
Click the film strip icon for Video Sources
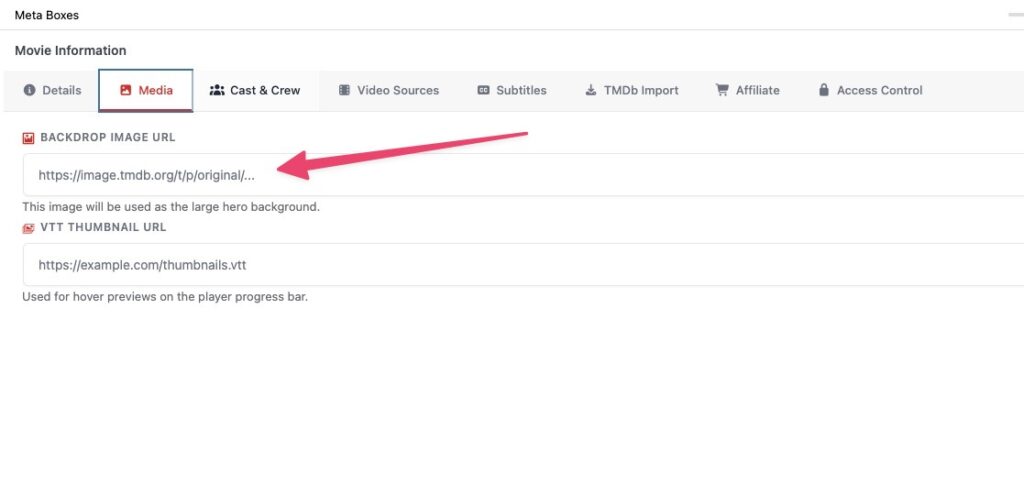tap(344, 90)
